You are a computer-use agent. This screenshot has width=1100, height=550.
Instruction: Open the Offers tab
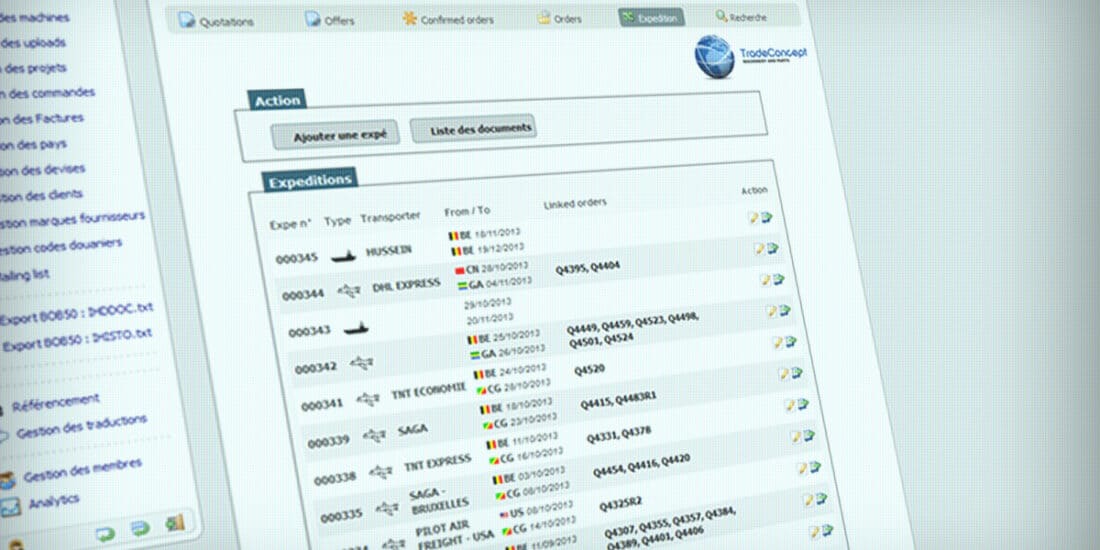click(x=329, y=20)
